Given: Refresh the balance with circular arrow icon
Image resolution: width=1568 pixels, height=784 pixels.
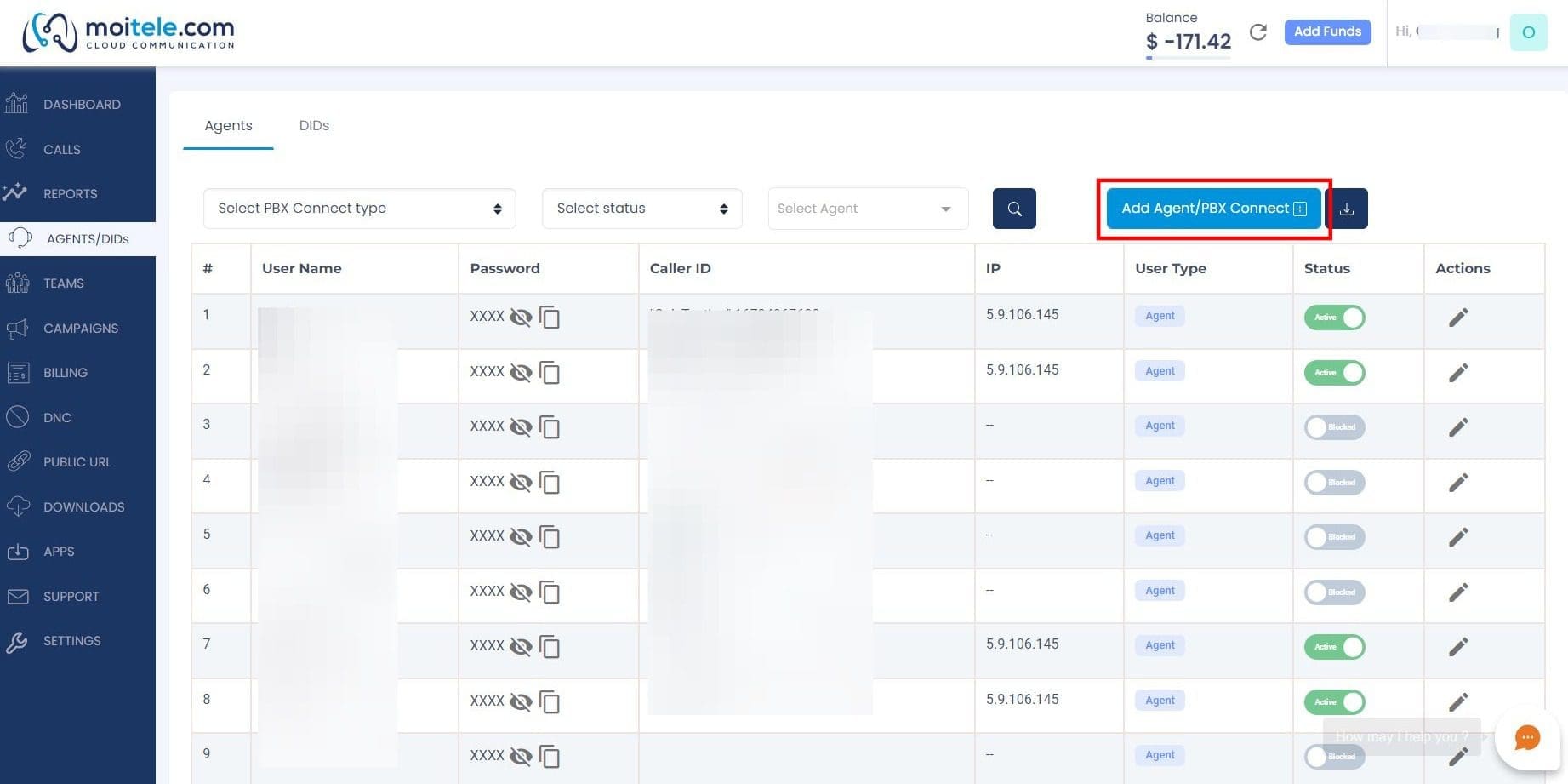Looking at the screenshot, I should click(x=1258, y=32).
